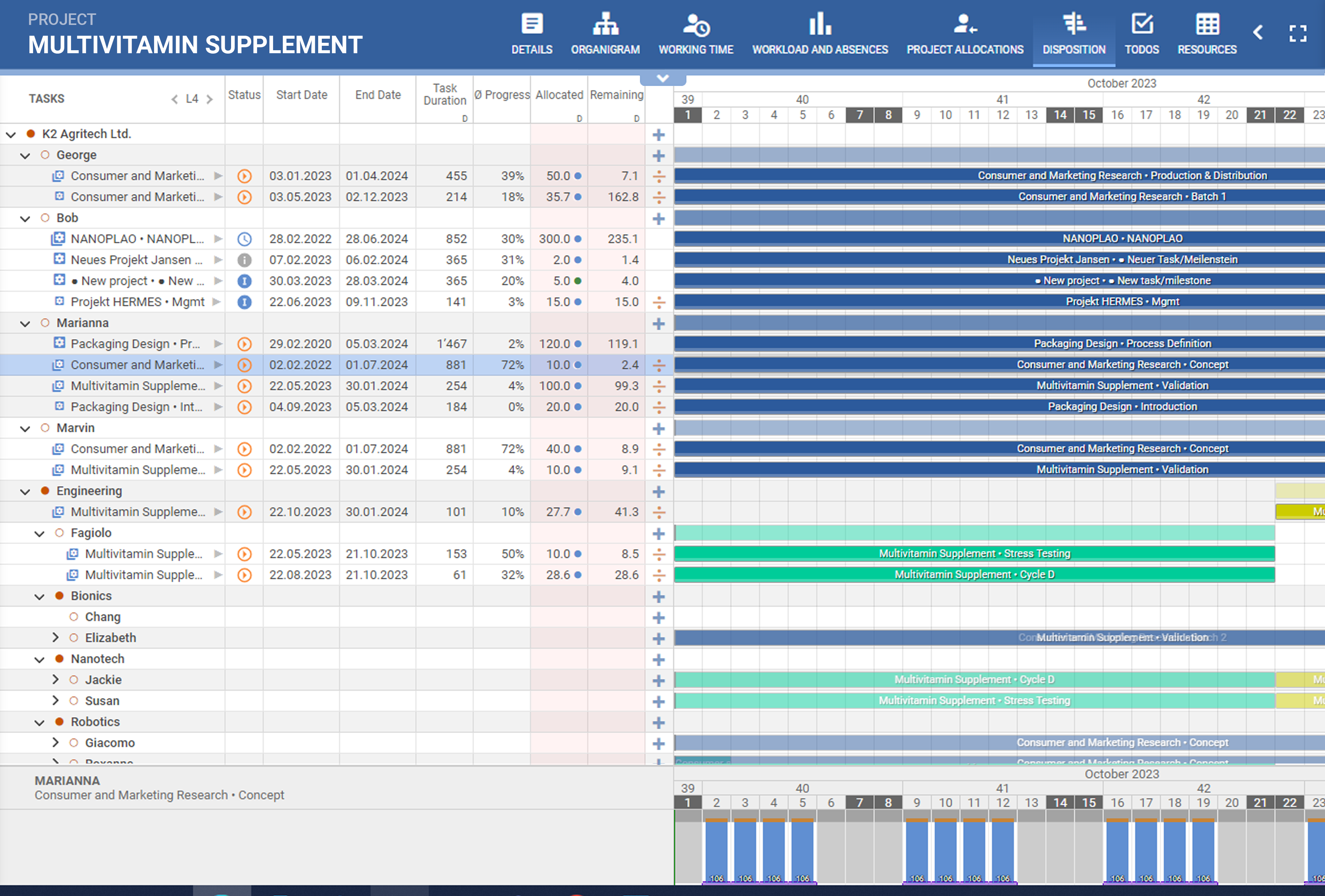Click October 9 day header in the upper timeline

coord(917,115)
